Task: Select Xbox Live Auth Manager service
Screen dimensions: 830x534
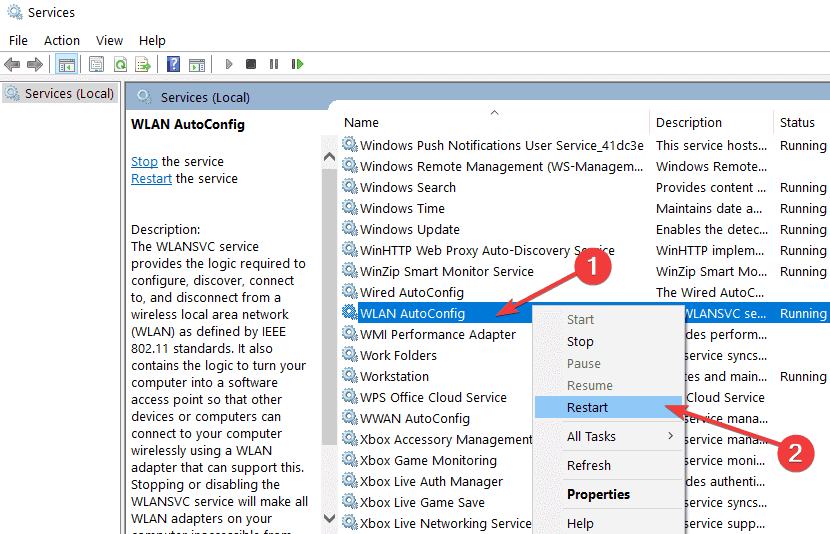Action: click(x=431, y=481)
